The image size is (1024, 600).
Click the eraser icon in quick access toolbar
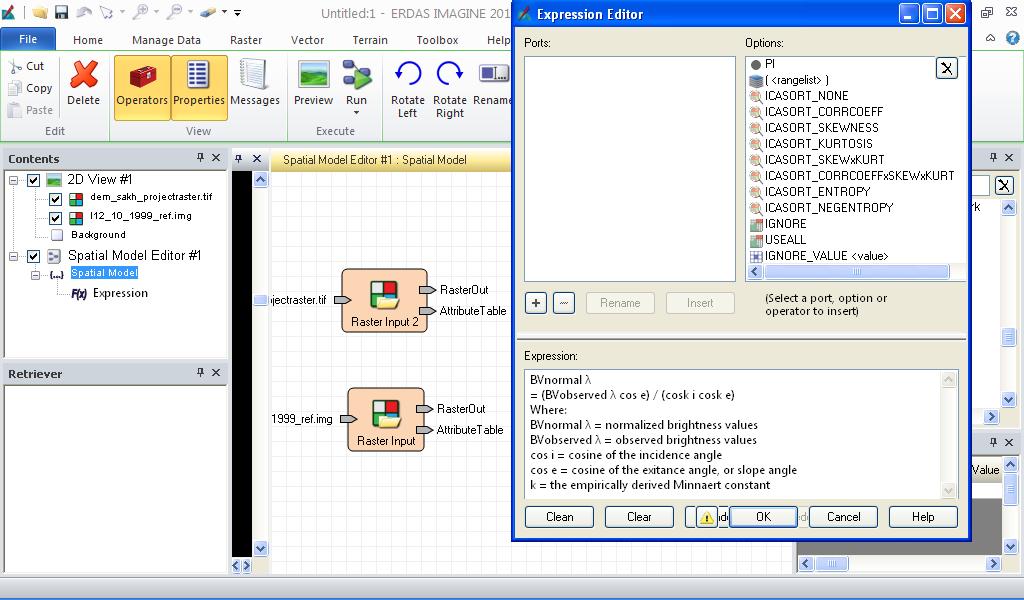coord(208,12)
